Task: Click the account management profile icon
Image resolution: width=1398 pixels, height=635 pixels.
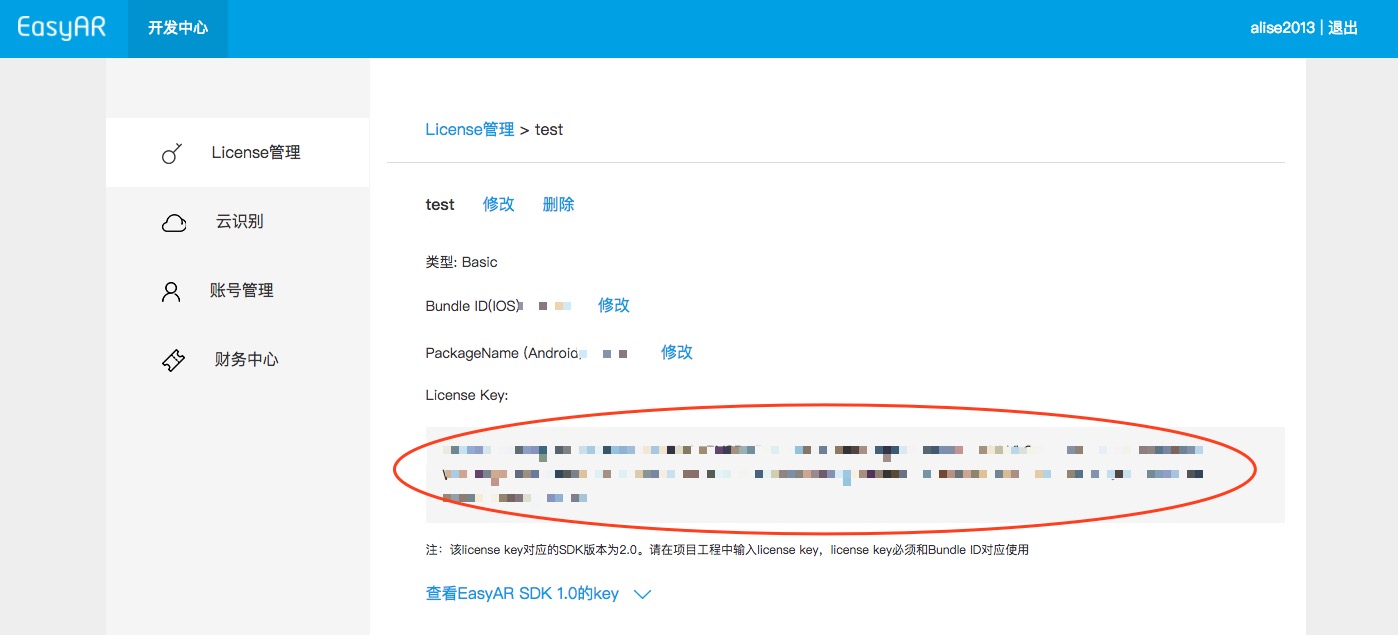Action: (x=171, y=290)
